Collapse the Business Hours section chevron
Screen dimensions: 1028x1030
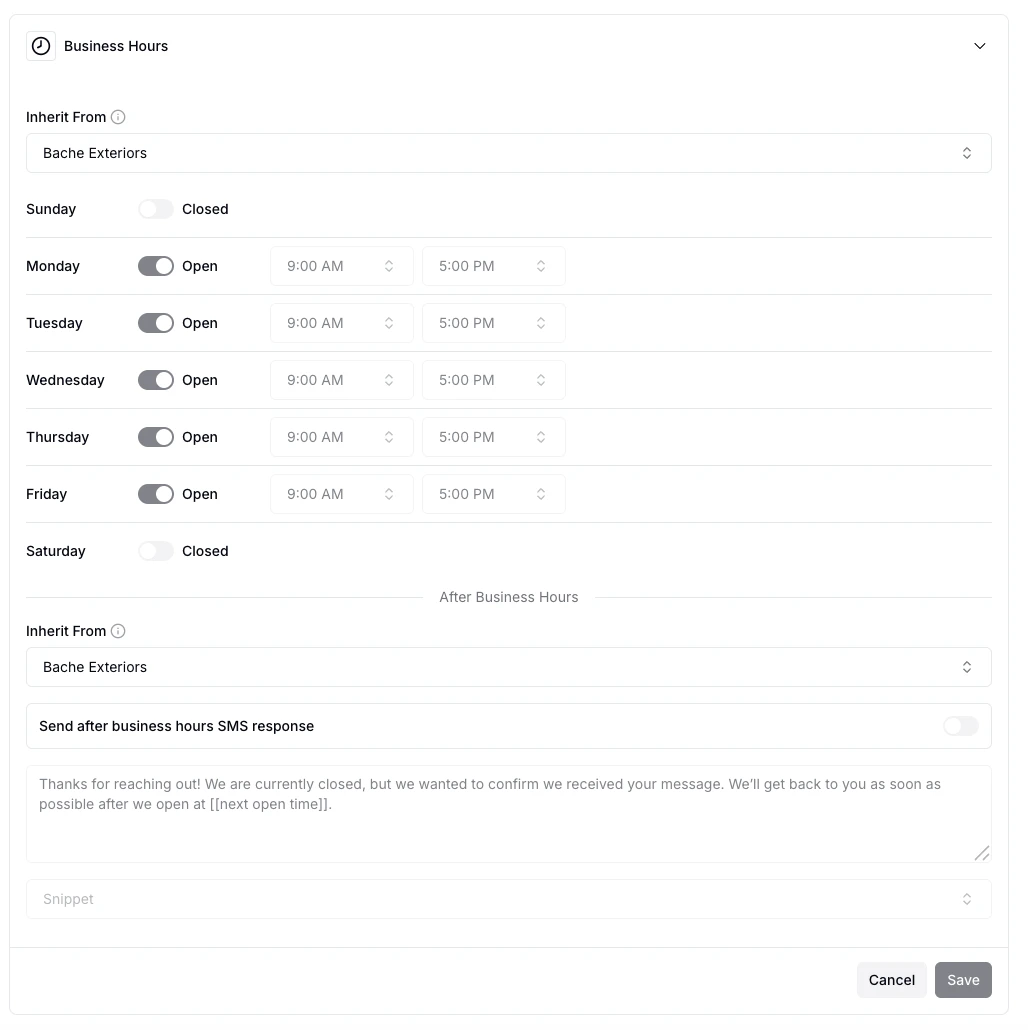click(979, 46)
